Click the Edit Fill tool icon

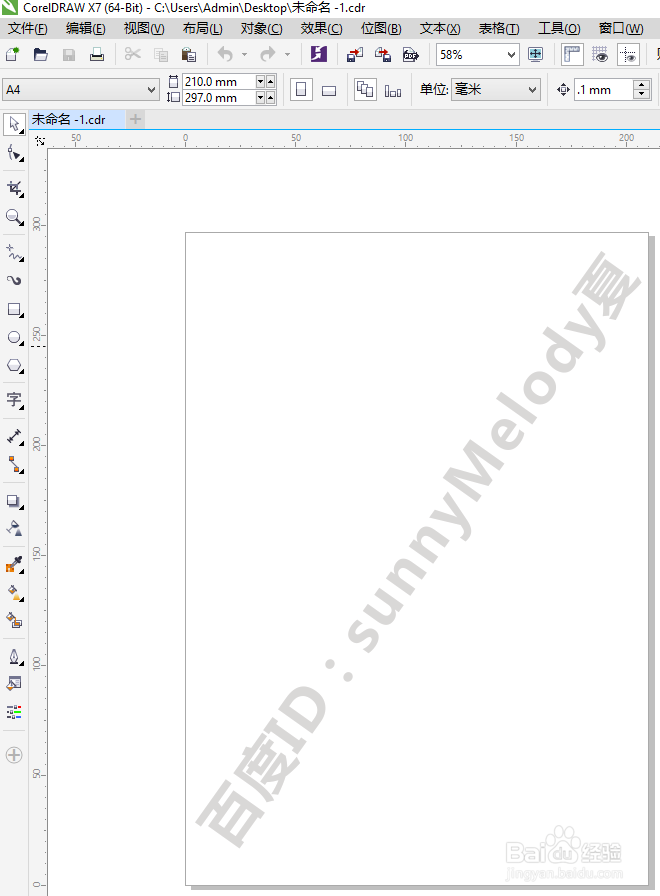pos(14,683)
